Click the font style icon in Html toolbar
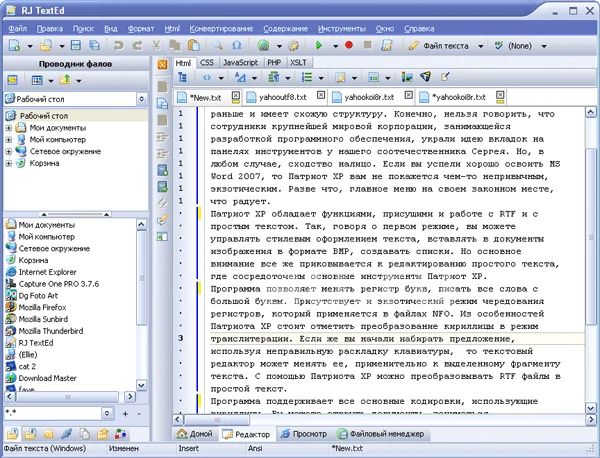The height and width of the screenshot is (458, 600). pyautogui.click(x=240, y=78)
